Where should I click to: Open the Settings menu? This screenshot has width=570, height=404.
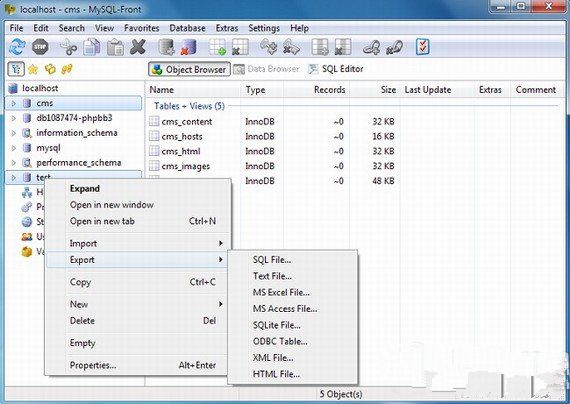click(x=264, y=28)
